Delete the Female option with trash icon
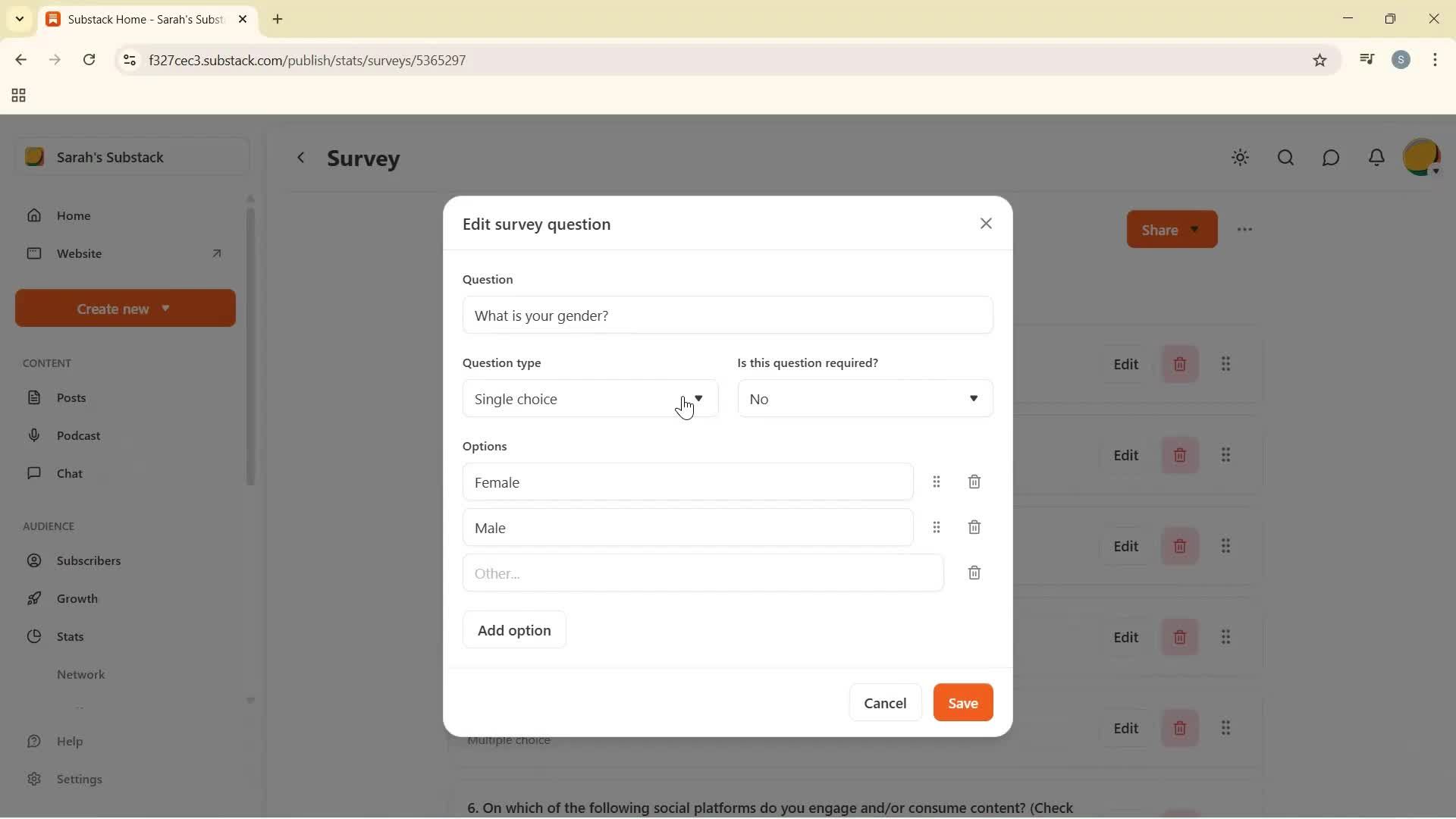The width and height of the screenshot is (1456, 819). pyautogui.click(x=974, y=482)
